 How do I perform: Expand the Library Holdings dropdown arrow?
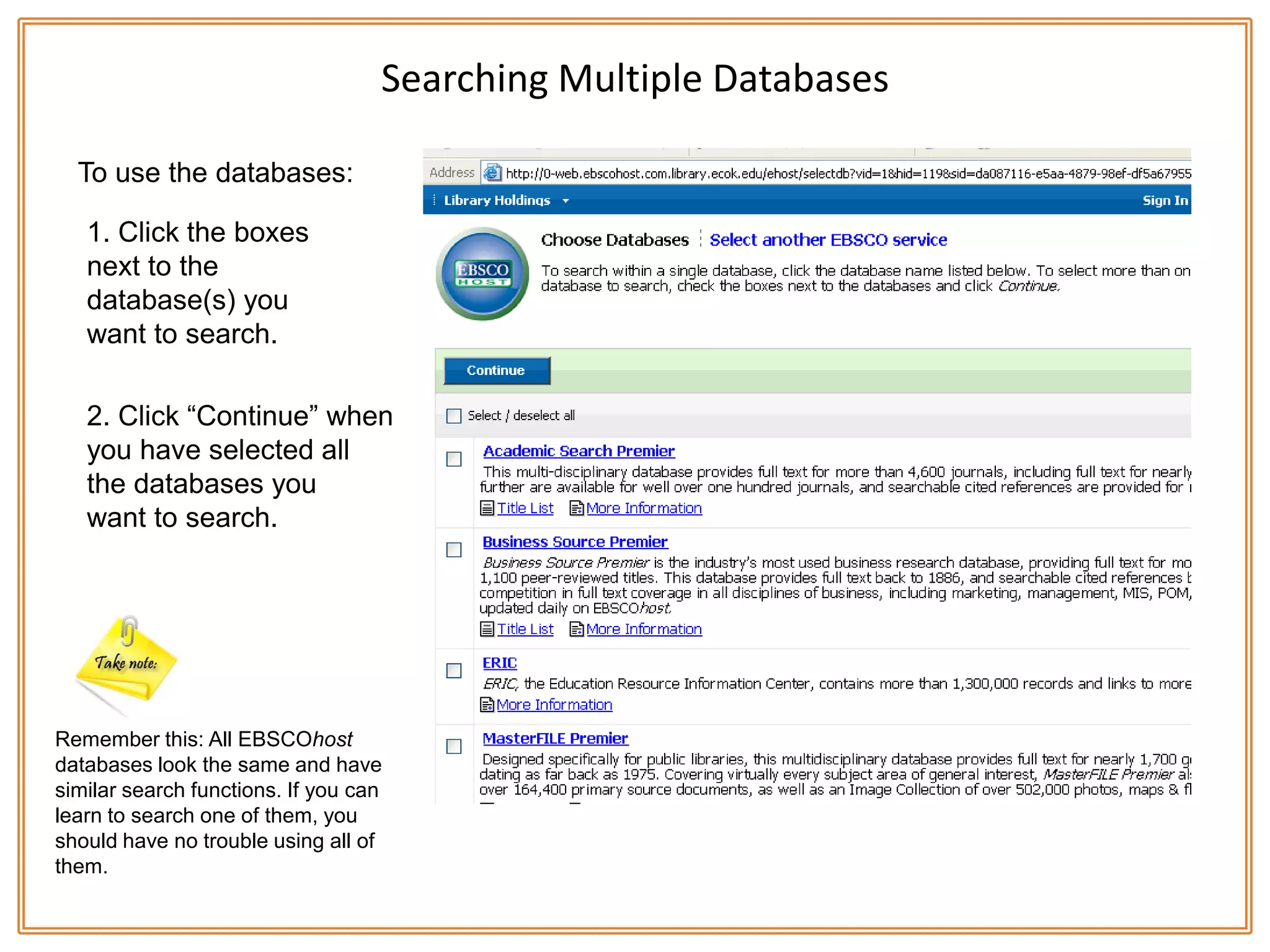(x=565, y=201)
